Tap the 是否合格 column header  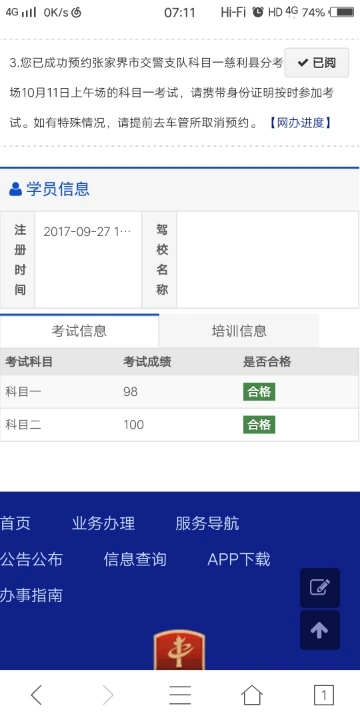tap(267, 362)
